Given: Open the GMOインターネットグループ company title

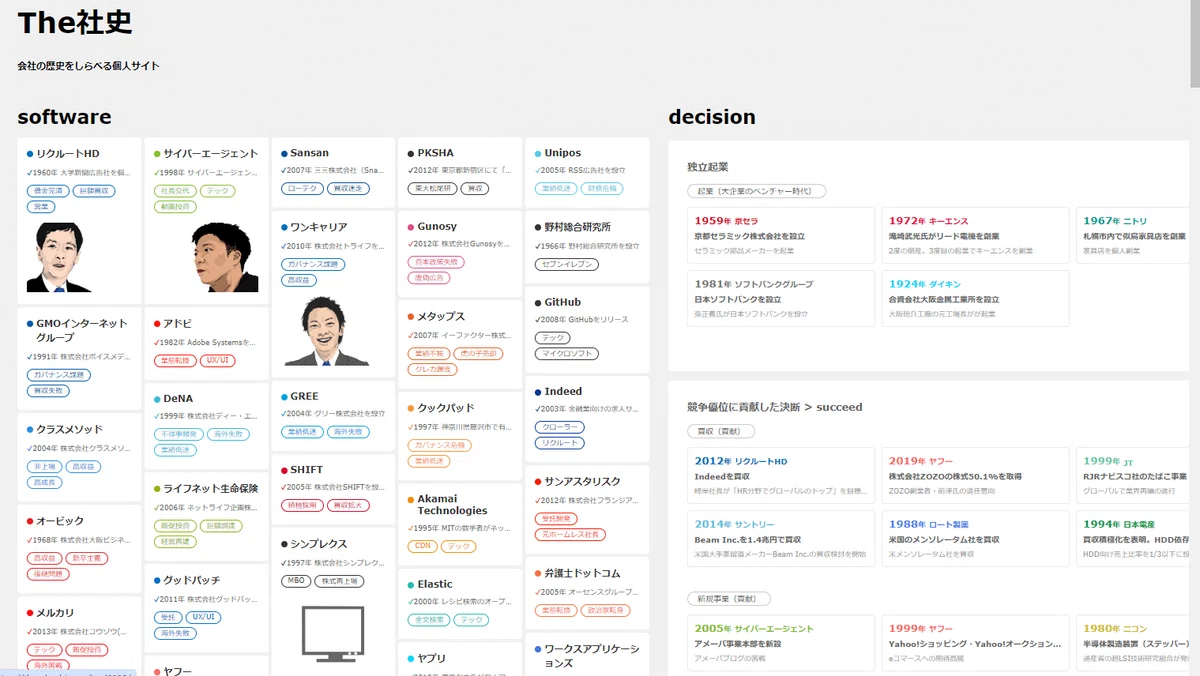Looking at the screenshot, I should coord(81,331).
